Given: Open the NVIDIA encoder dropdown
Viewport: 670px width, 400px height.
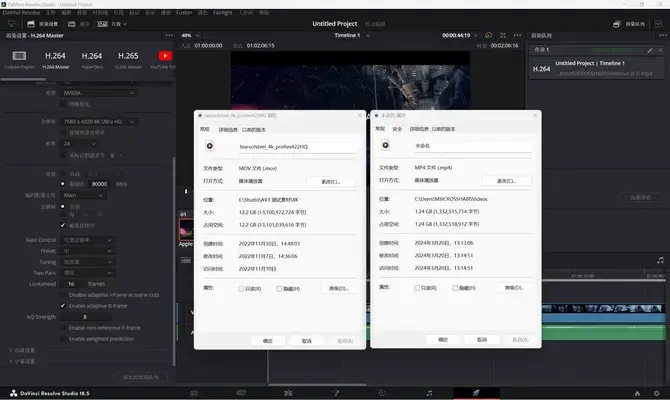Looking at the screenshot, I should [99, 93].
